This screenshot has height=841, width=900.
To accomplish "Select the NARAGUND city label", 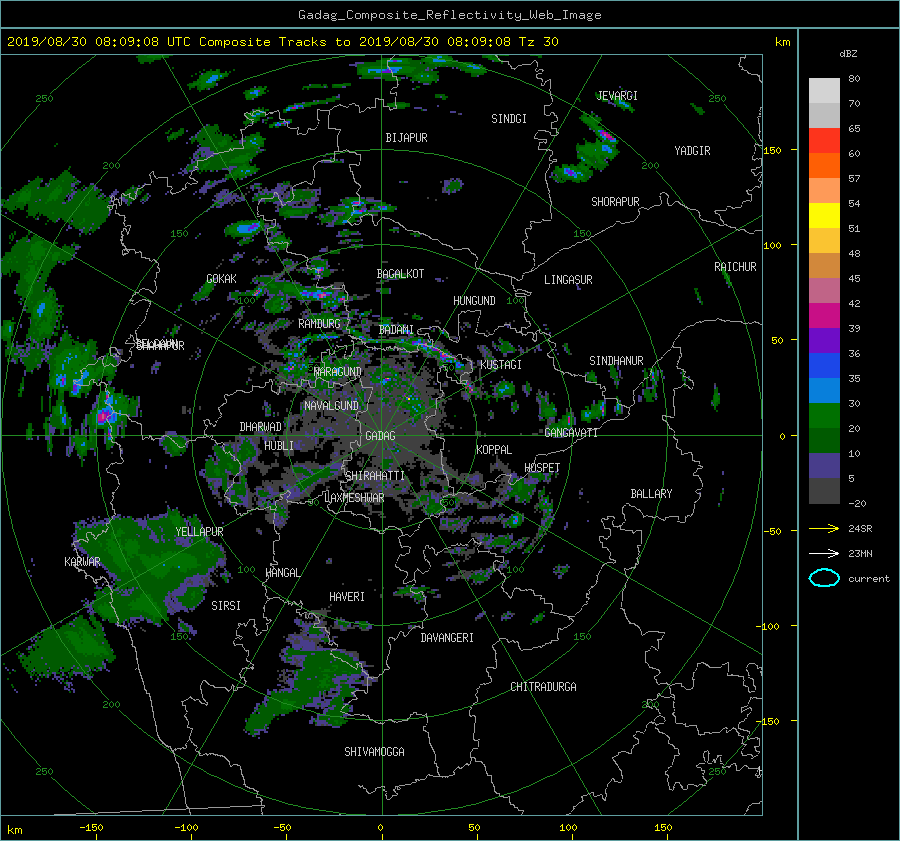I will [x=338, y=372].
